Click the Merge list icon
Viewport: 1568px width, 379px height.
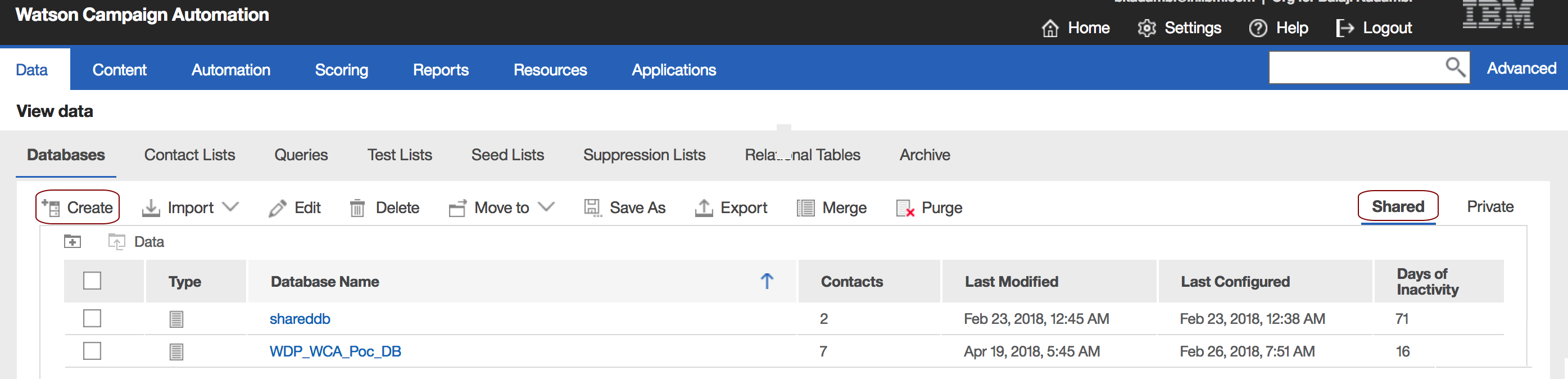[x=805, y=208]
